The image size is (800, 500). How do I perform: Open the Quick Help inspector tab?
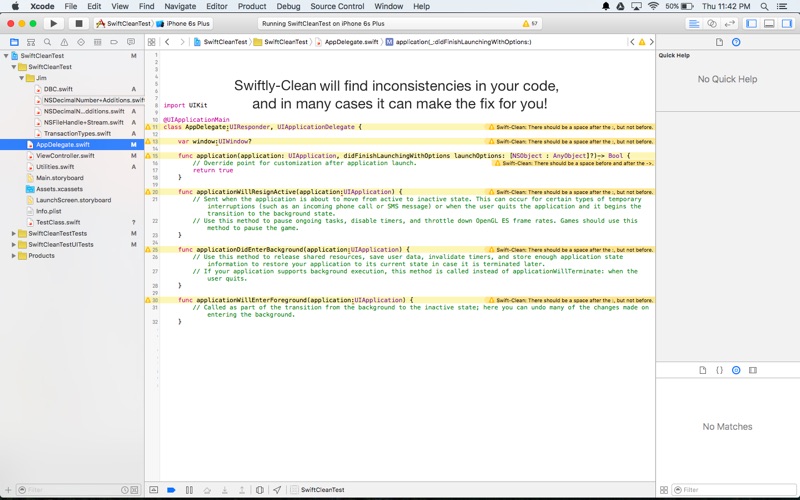coord(736,42)
